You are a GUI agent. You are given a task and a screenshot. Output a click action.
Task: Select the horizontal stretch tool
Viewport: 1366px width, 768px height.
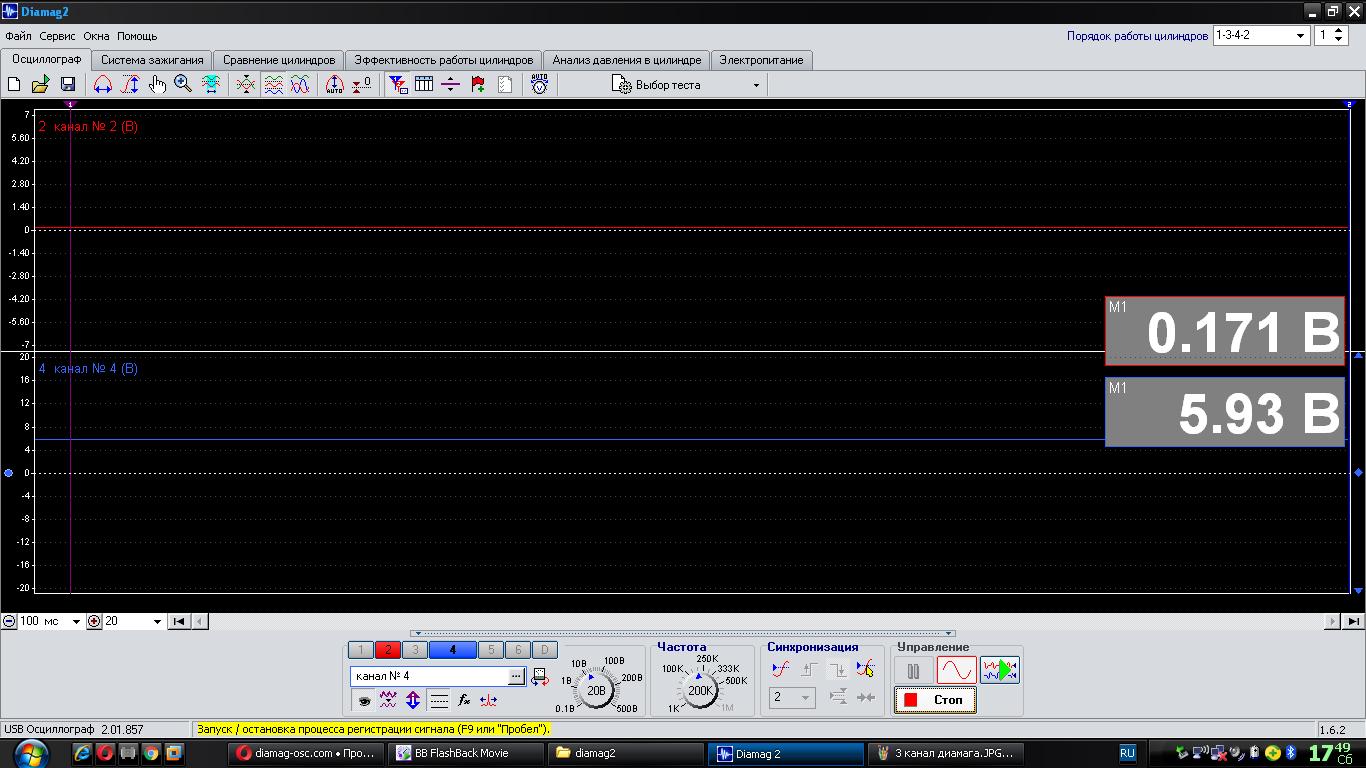click(x=103, y=85)
